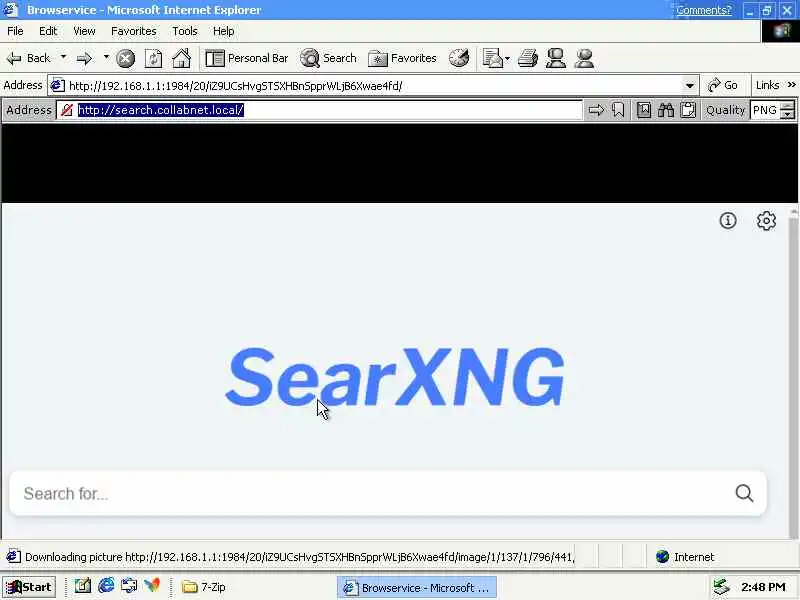Refresh the page with the Refresh icon
This screenshot has height=600, width=800.
click(154, 59)
